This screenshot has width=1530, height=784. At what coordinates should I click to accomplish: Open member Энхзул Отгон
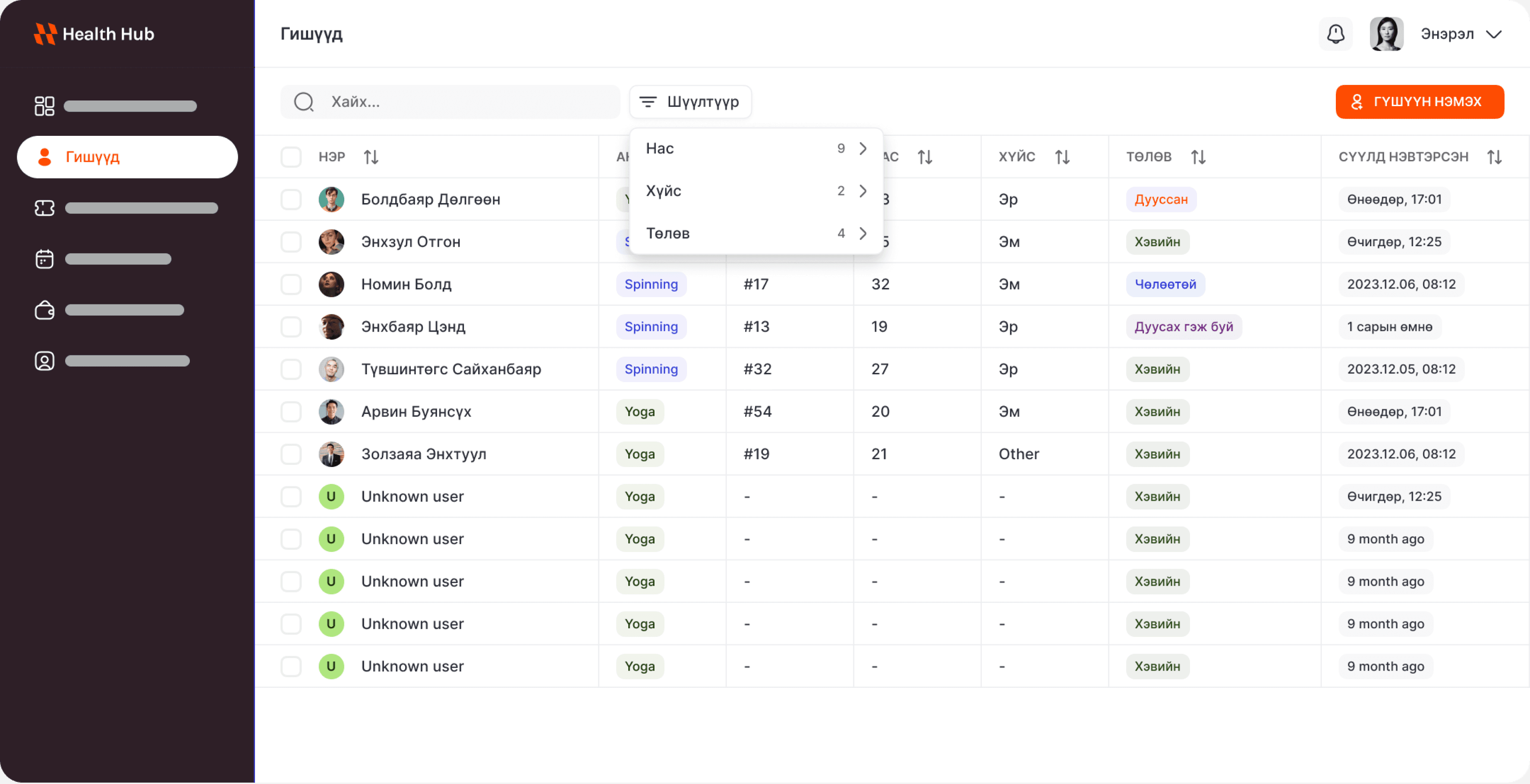click(x=411, y=242)
